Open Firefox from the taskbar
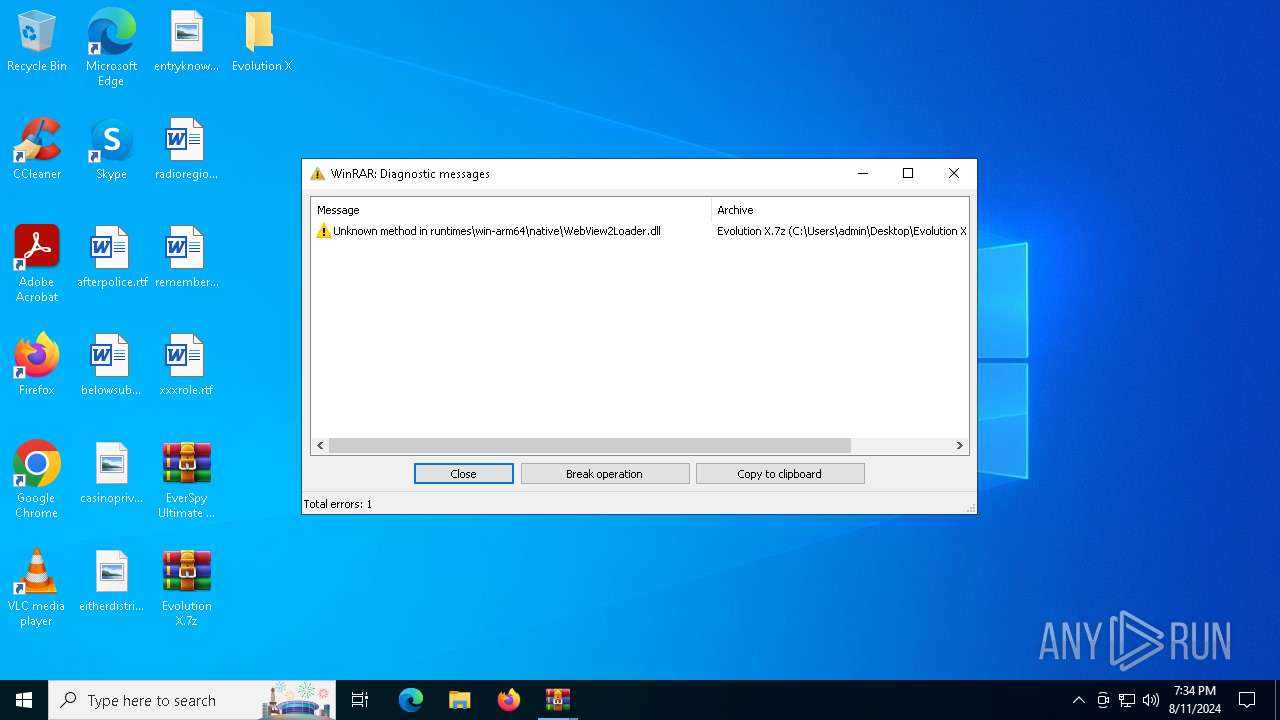Image resolution: width=1280 pixels, height=720 pixels. pos(509,700)
